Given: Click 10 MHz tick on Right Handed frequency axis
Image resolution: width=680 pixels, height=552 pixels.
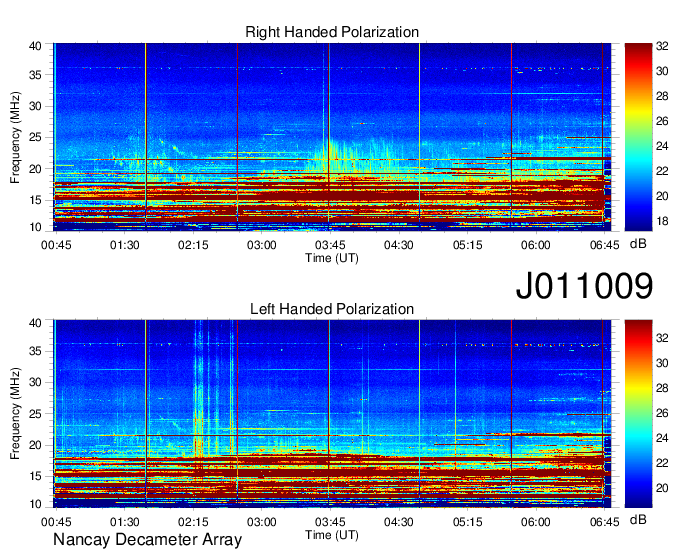Looking at the screenshot, I should tap(35, 227).
